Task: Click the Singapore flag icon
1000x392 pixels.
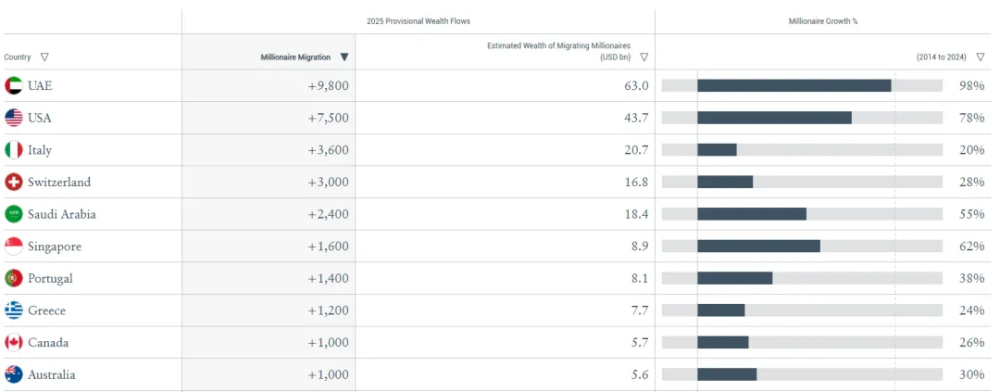Action: pos(13,247)
